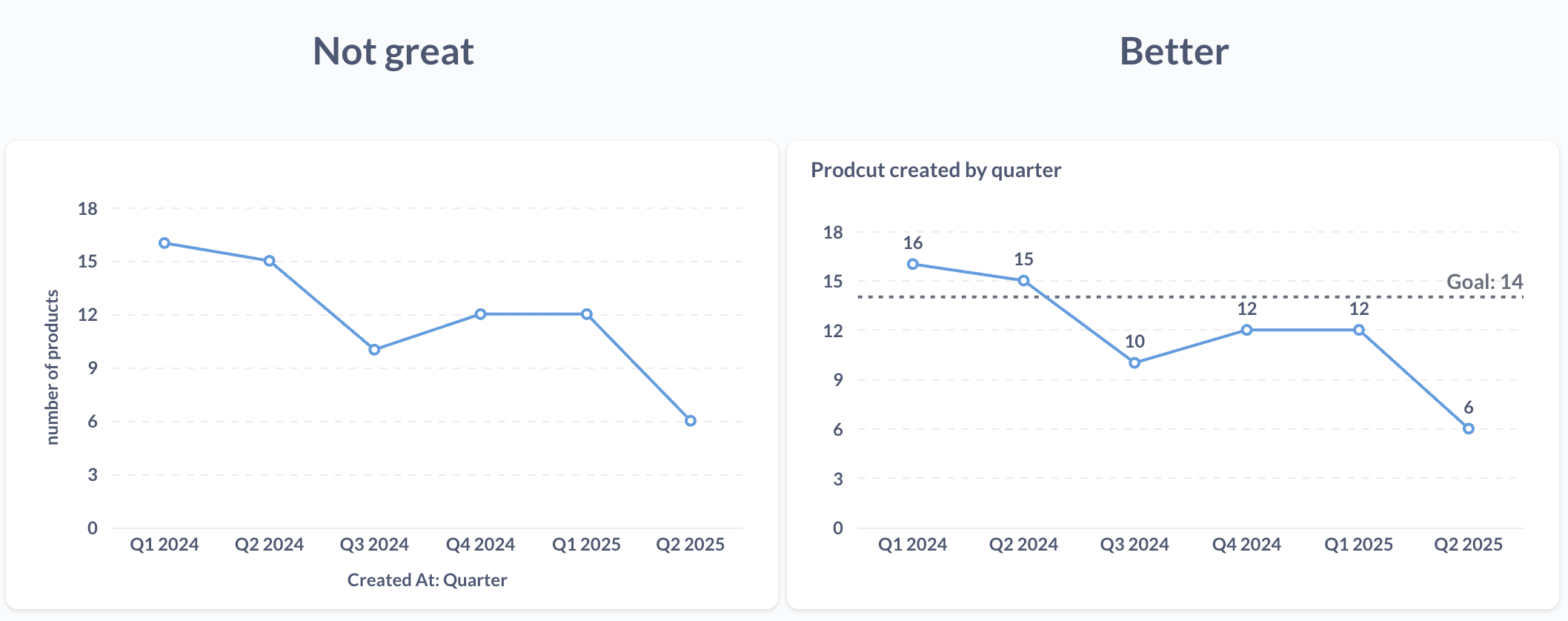The image size is (1568, 621).
Task: Click the Q4 2024 point in right chart
Action: (1246, 331)
